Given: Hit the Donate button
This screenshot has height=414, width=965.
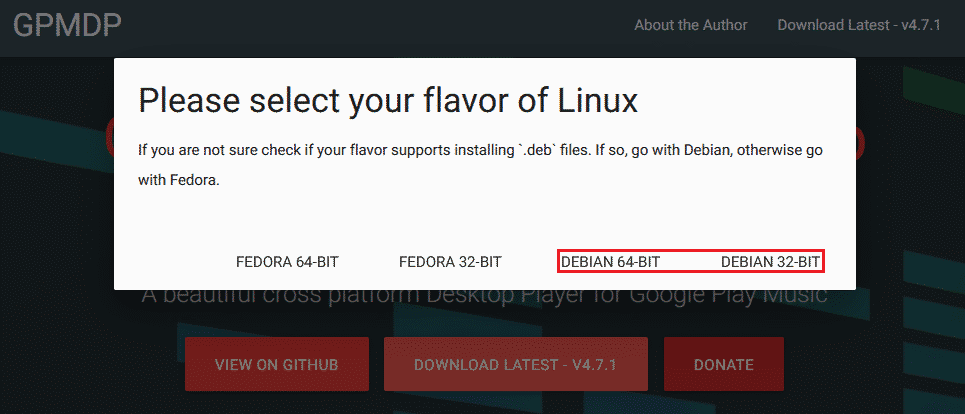Looking at the screenshot, I should tap(723, 365).
